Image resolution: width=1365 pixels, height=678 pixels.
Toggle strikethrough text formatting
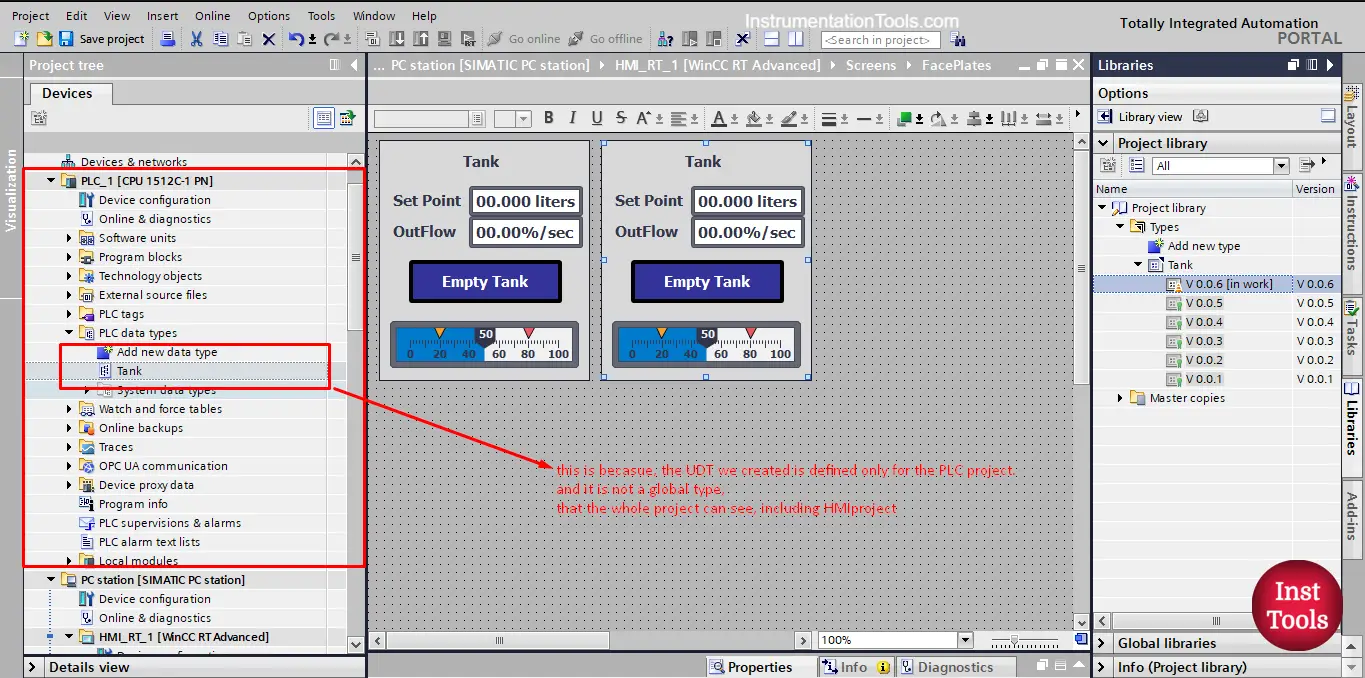621,118
